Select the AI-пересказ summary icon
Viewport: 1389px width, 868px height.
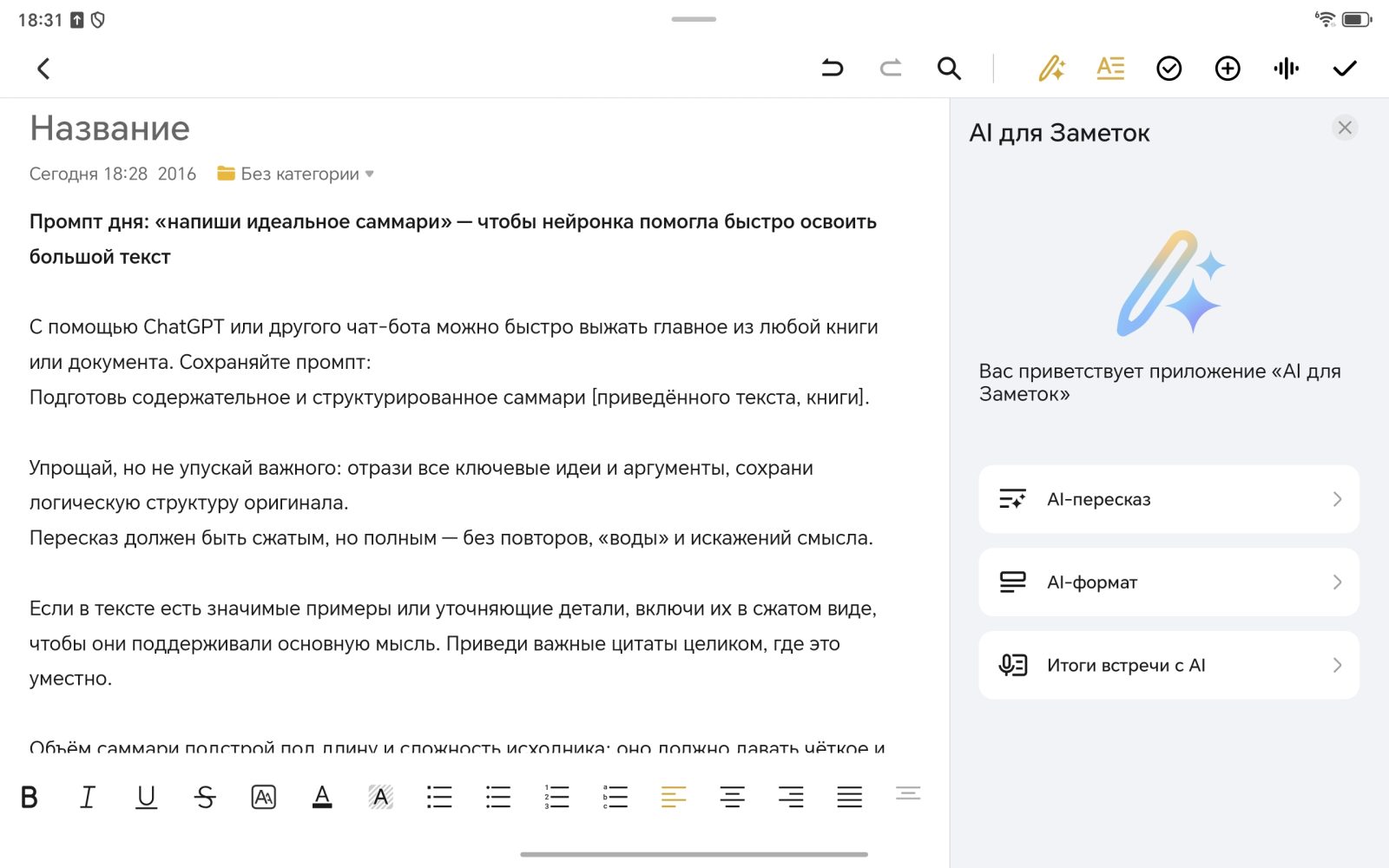1012,499
